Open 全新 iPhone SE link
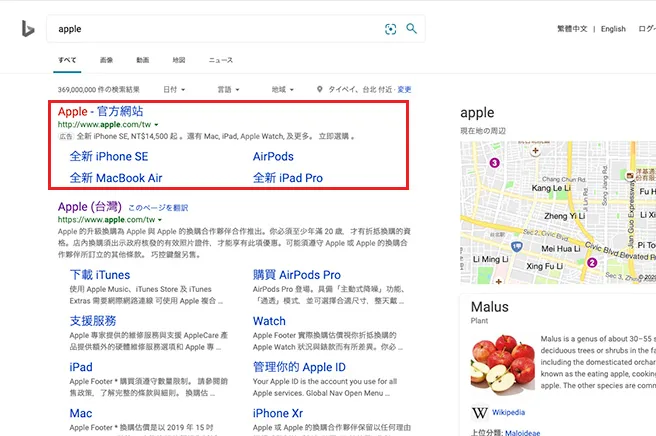656x436 pixels. point(109,156)
